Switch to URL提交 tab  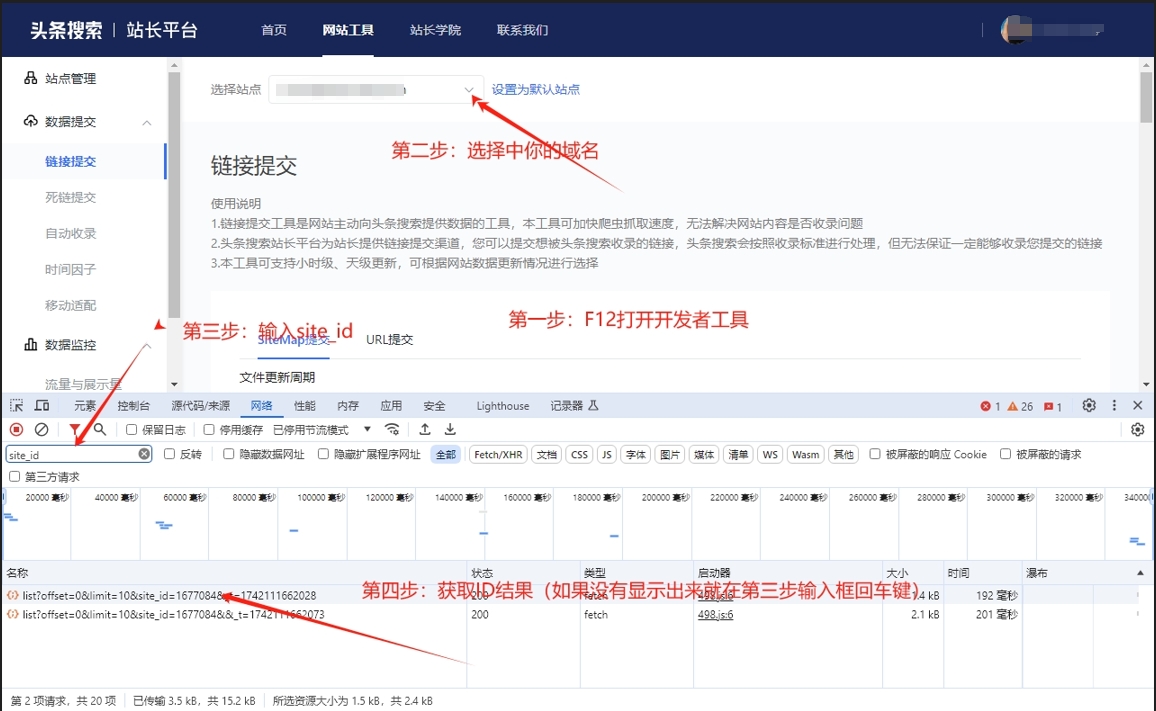(389, 339)
